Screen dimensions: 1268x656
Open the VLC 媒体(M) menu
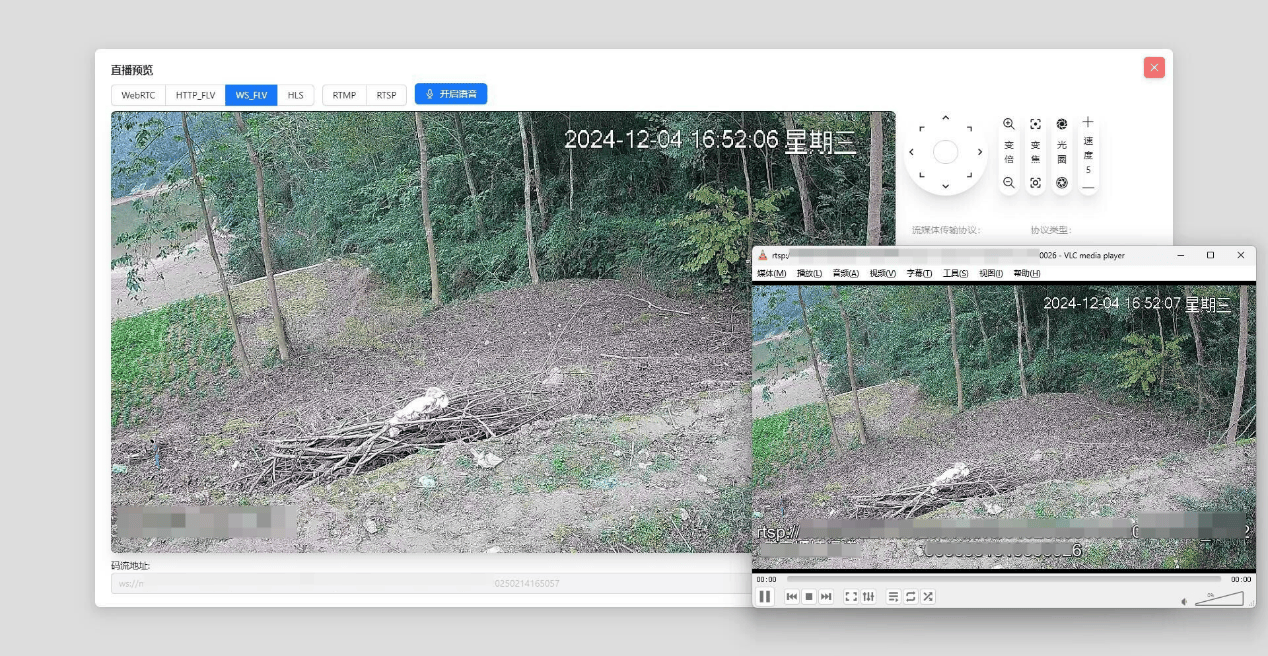tap(770, 272)
